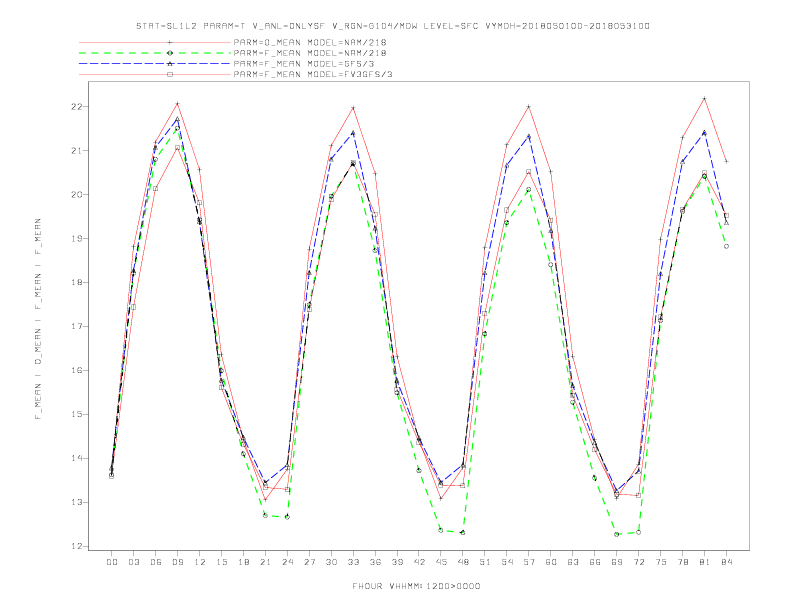Select legend entry PARM=F_MEAN MODEL=GFS/3
792x612 pixels.
(304, 64)
